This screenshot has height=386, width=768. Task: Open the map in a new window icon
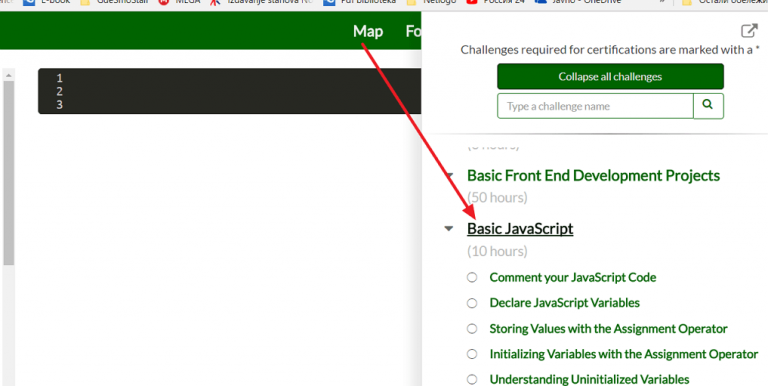[x=749, y=31]
